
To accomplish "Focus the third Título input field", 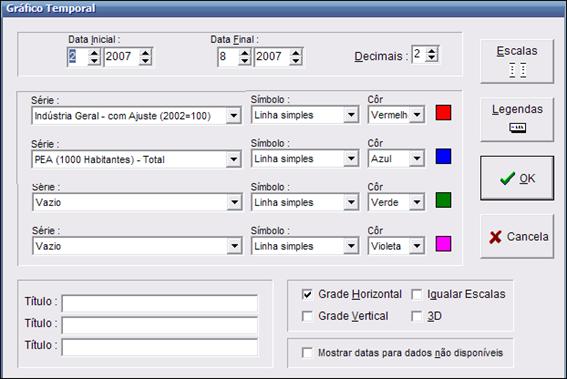I will tap(159, 347).
